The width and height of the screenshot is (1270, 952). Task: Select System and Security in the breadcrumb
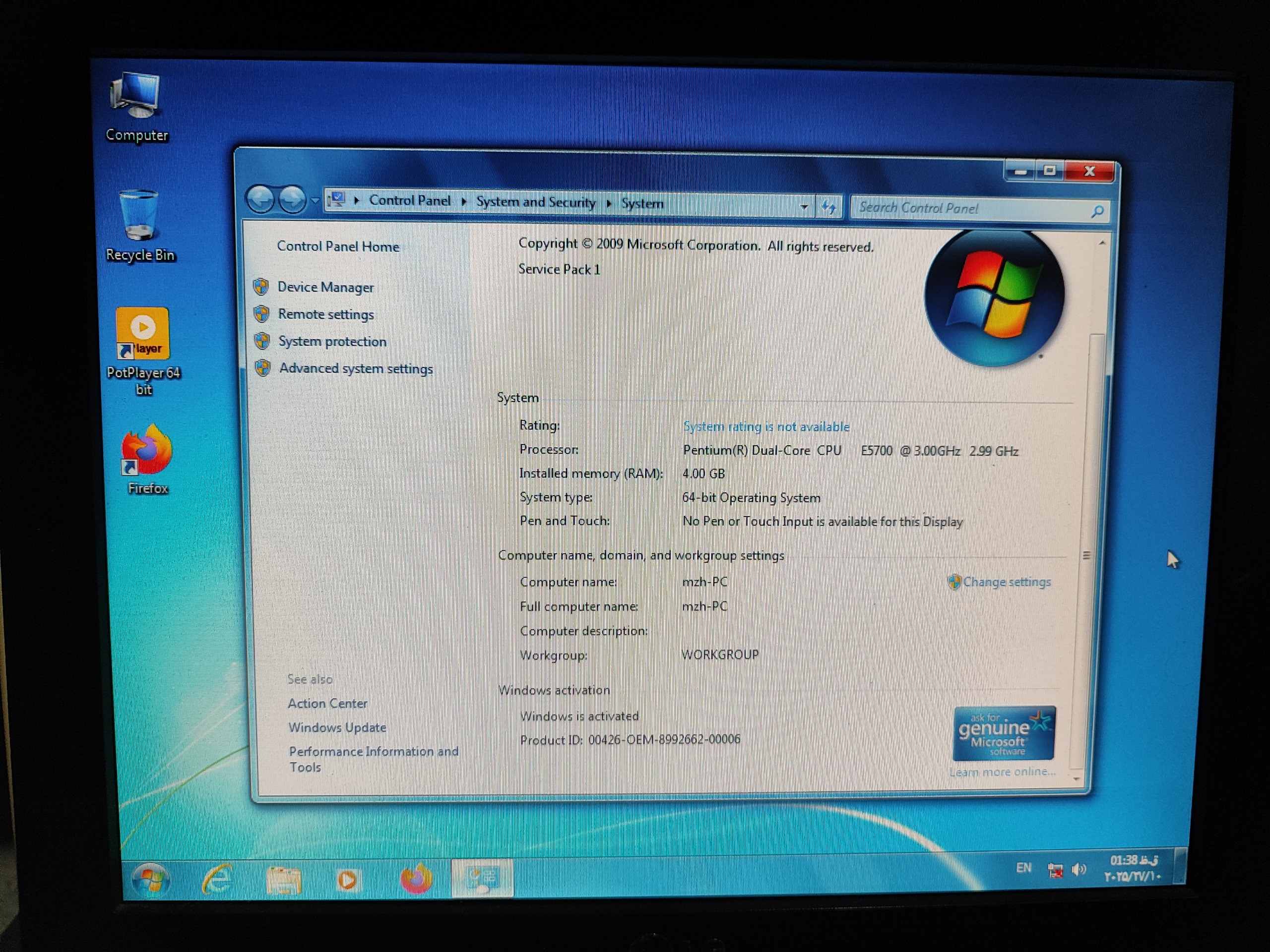point(535,202)
